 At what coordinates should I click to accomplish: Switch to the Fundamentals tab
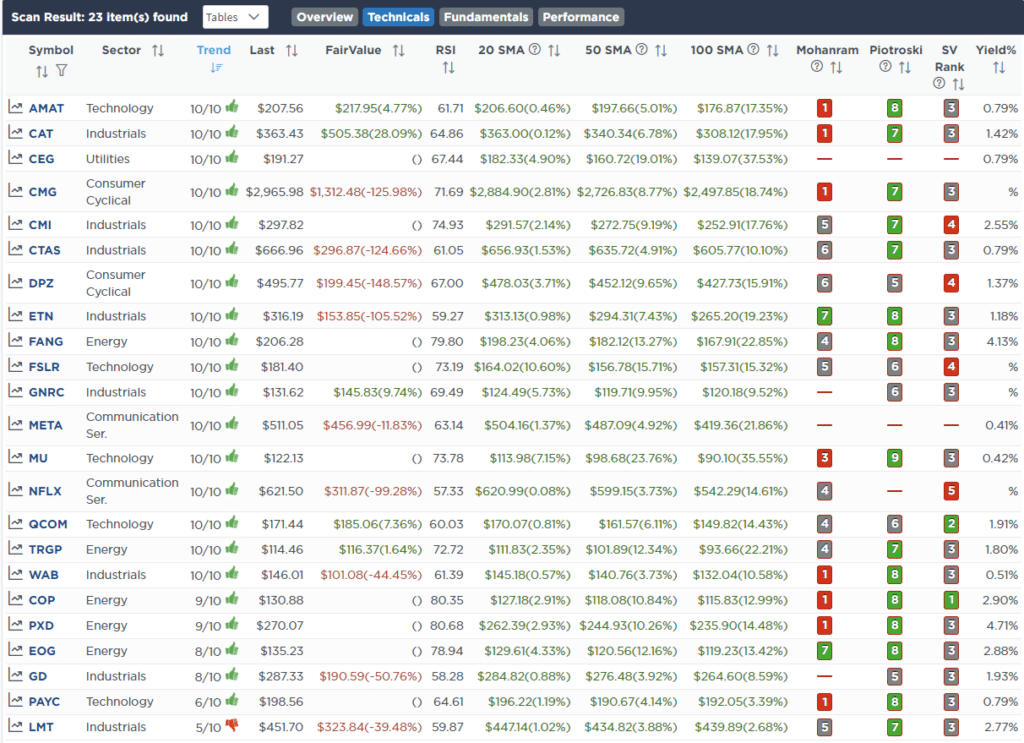(486, 17)
